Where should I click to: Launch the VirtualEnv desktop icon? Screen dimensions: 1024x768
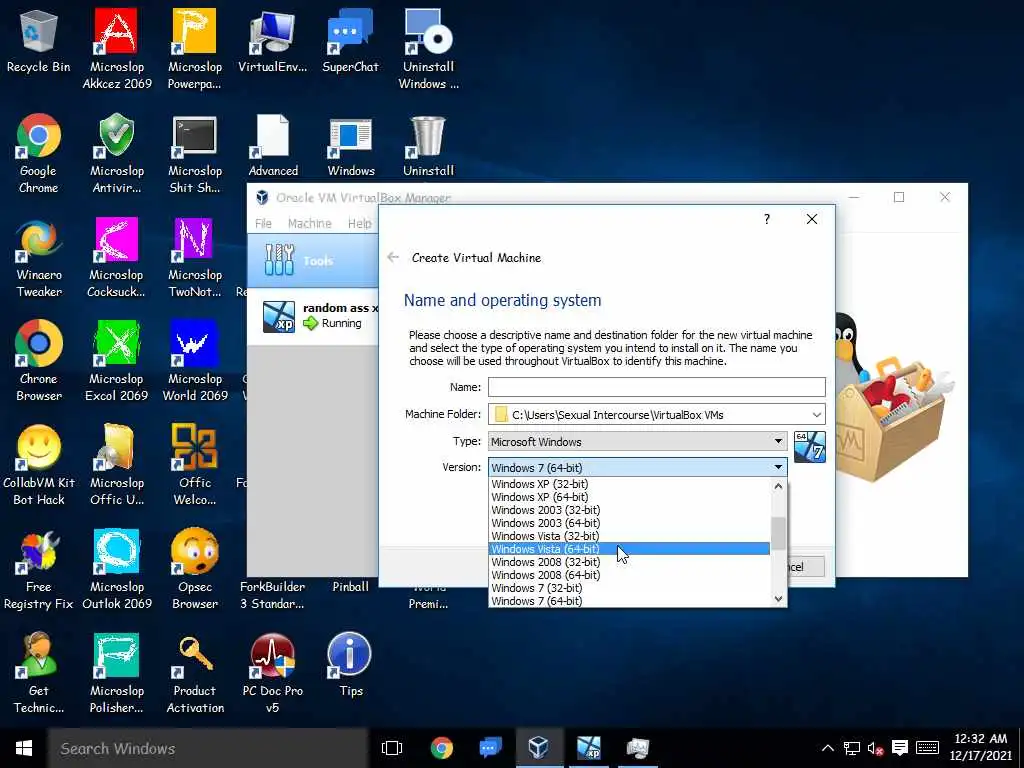(x=272, y=40)
